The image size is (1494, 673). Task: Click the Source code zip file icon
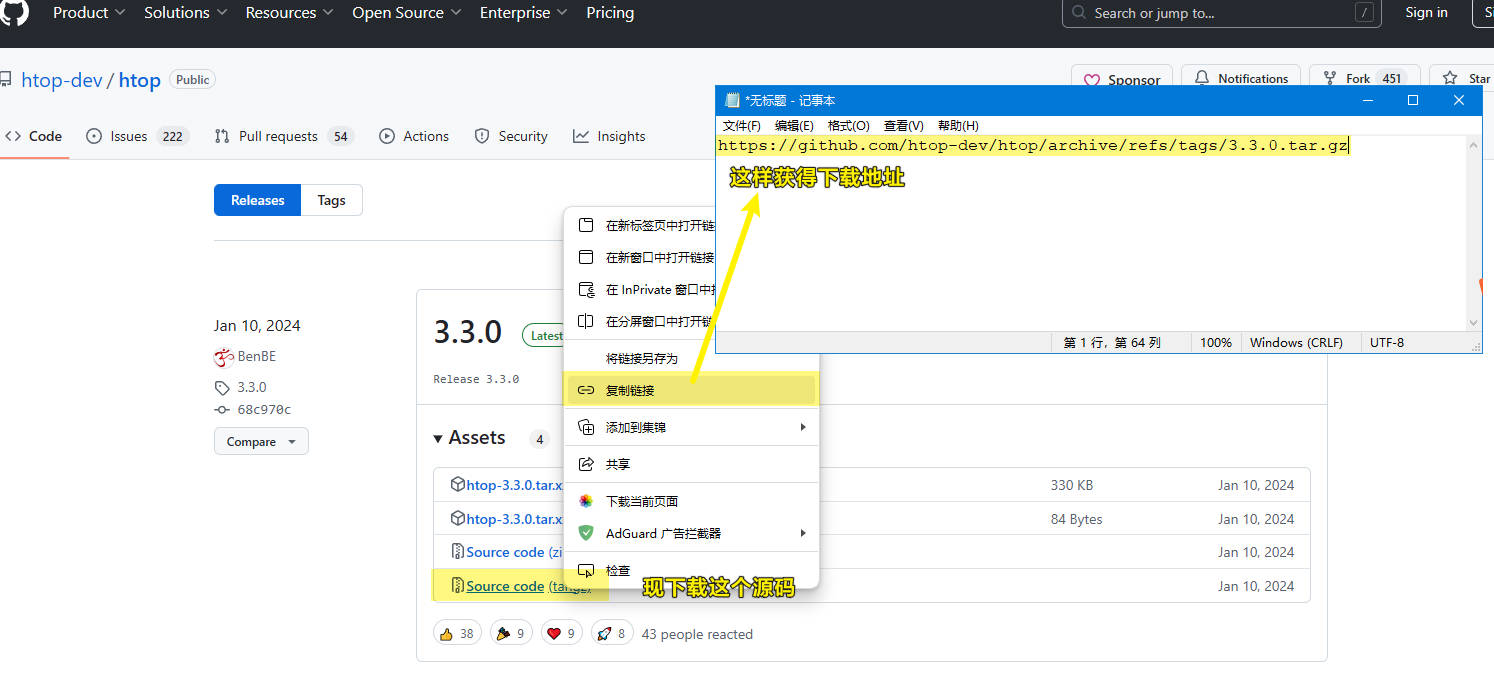pyautogui.click(x=457, y=552)
